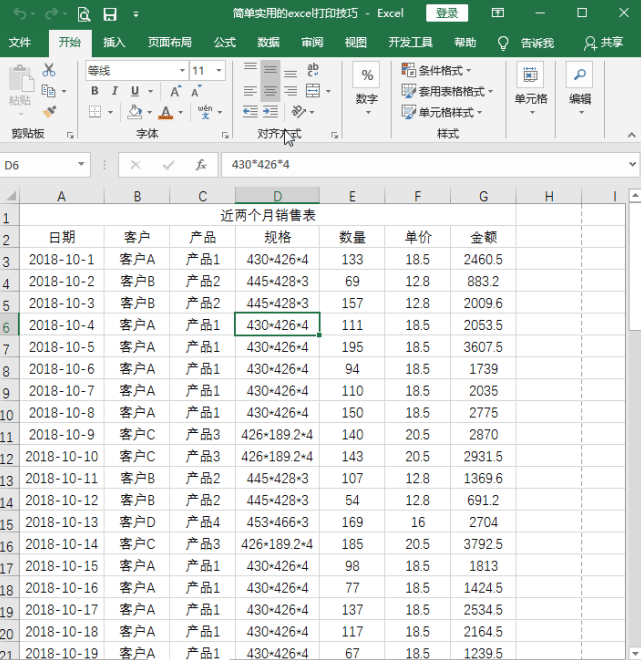The width and height of the screenshot is (641, 660).
Task: Activate the Format Painter brush
Action: pyautogui.click(x=49, y=112)
